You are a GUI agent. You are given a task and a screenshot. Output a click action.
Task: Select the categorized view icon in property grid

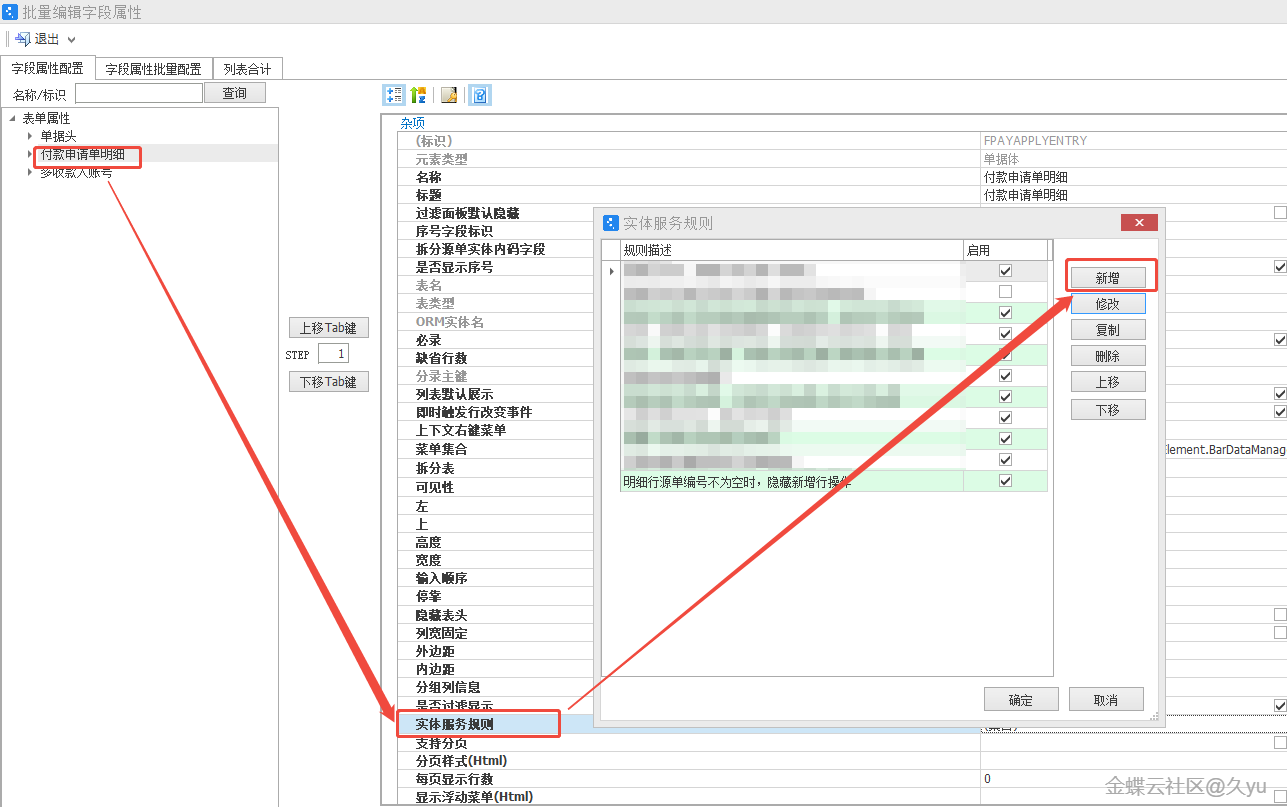pyautogui.click(x=394, y=95)
